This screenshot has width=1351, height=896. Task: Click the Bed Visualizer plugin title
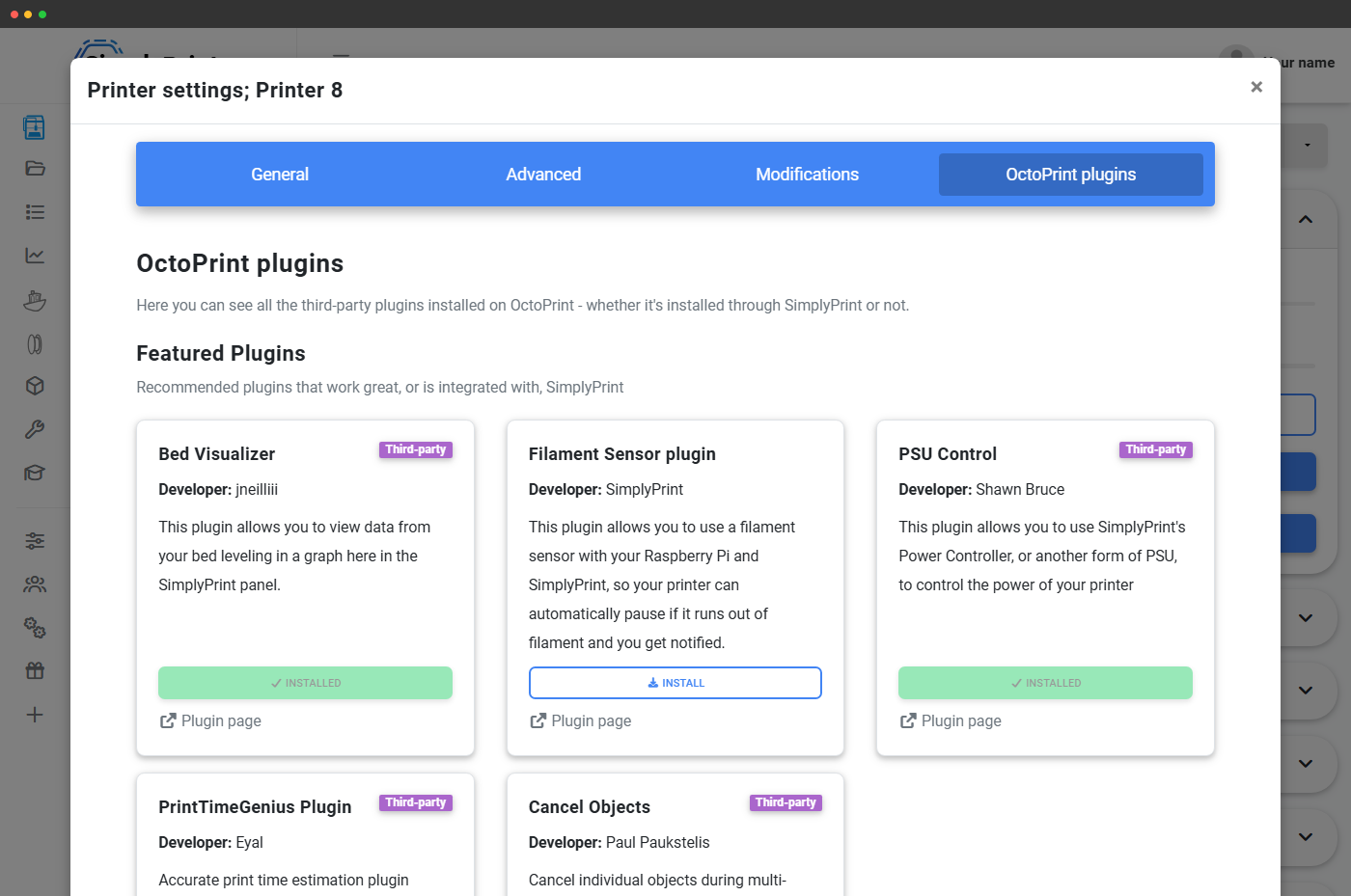coord(217,454)
